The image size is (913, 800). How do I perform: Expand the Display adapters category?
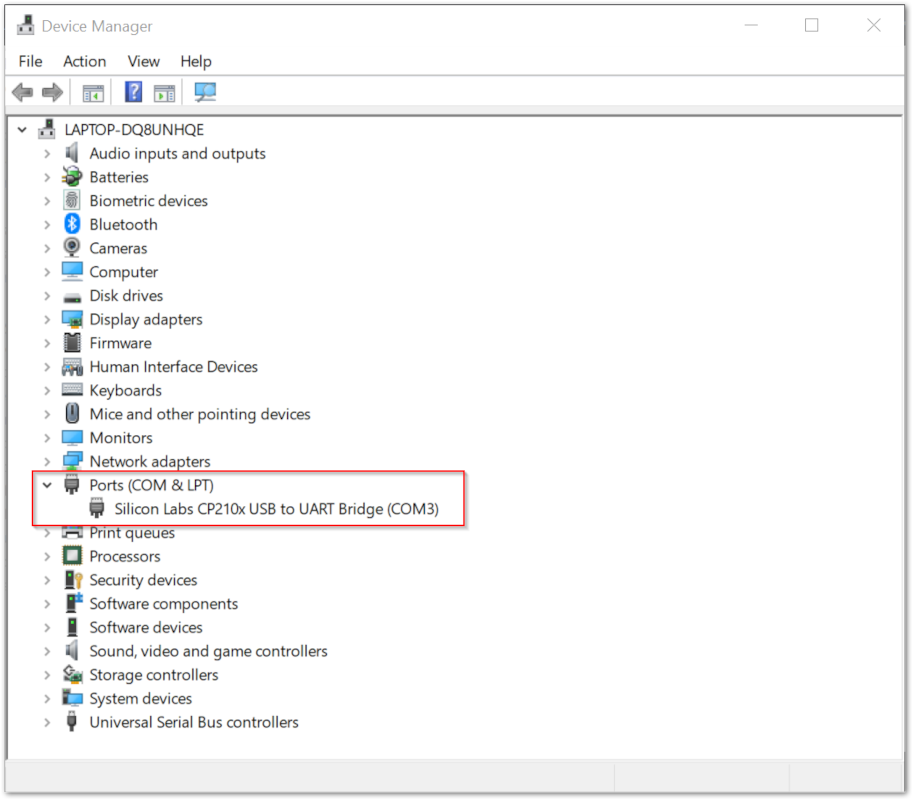click(x=48, y=319)
